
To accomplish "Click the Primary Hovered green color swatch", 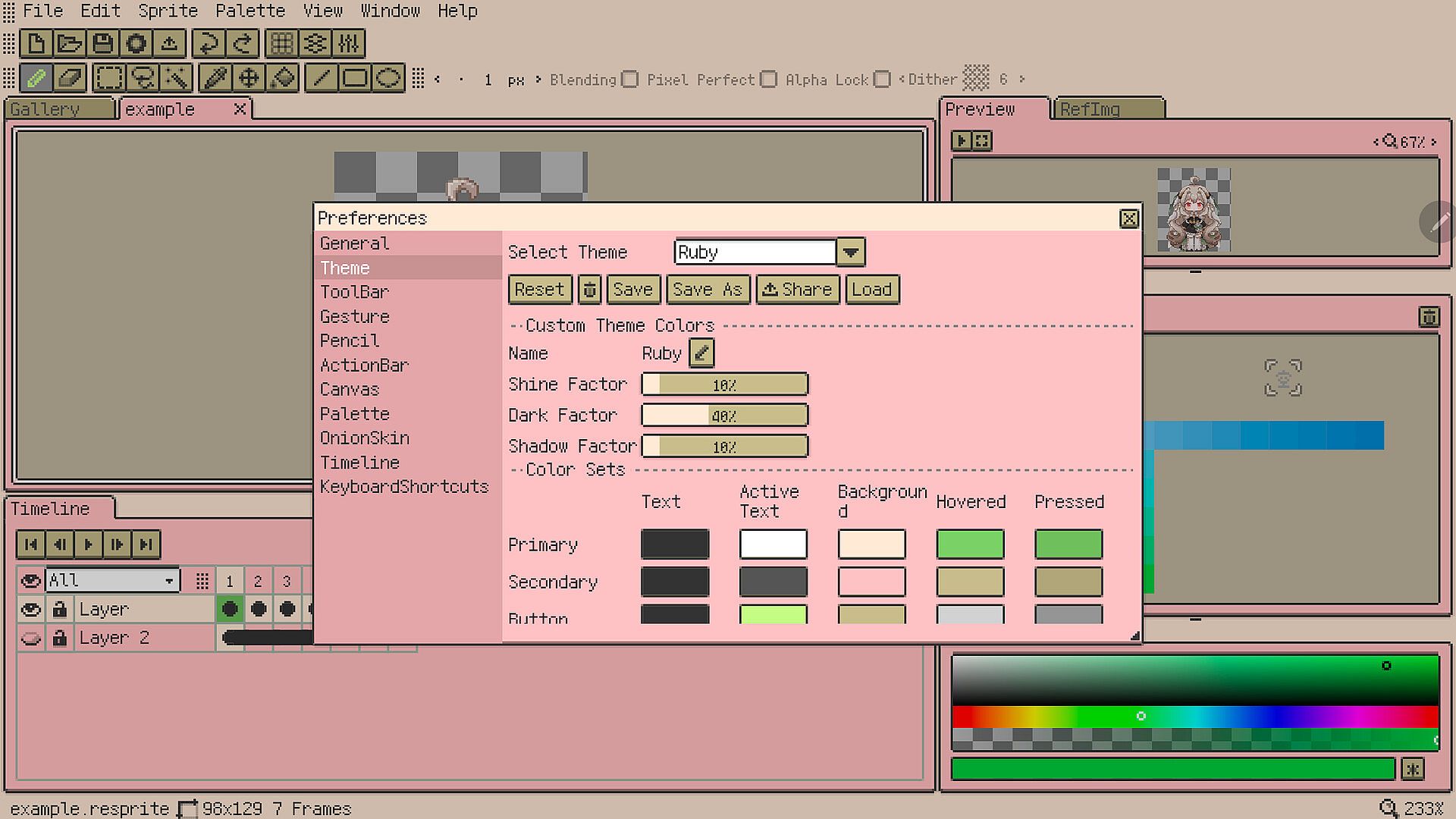I will point(970,544).
